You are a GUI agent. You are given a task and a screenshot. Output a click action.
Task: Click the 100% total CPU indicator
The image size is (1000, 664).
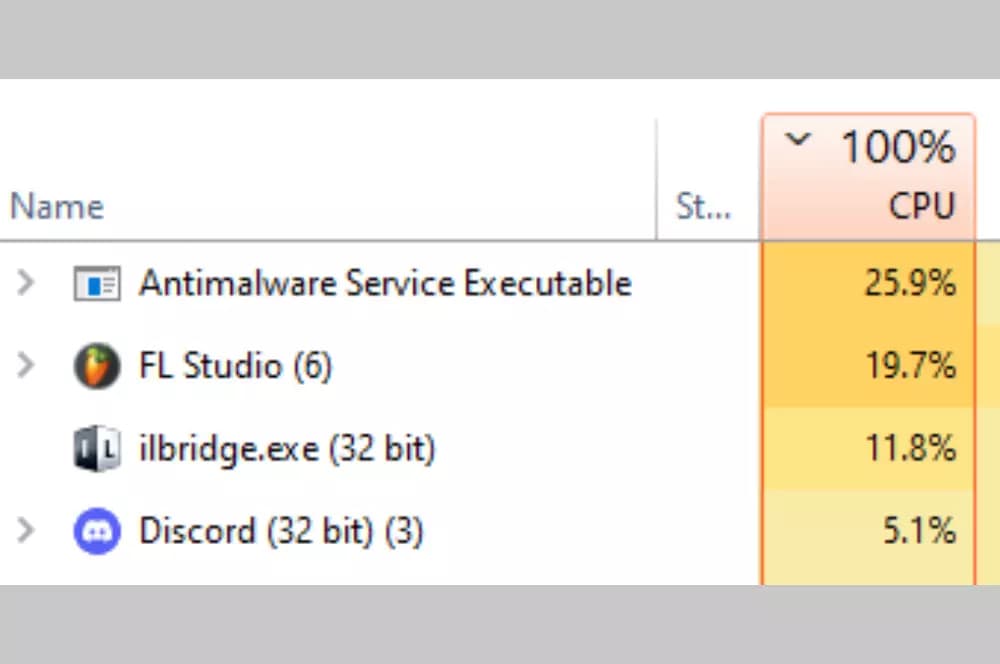click(x=897, y=146)
